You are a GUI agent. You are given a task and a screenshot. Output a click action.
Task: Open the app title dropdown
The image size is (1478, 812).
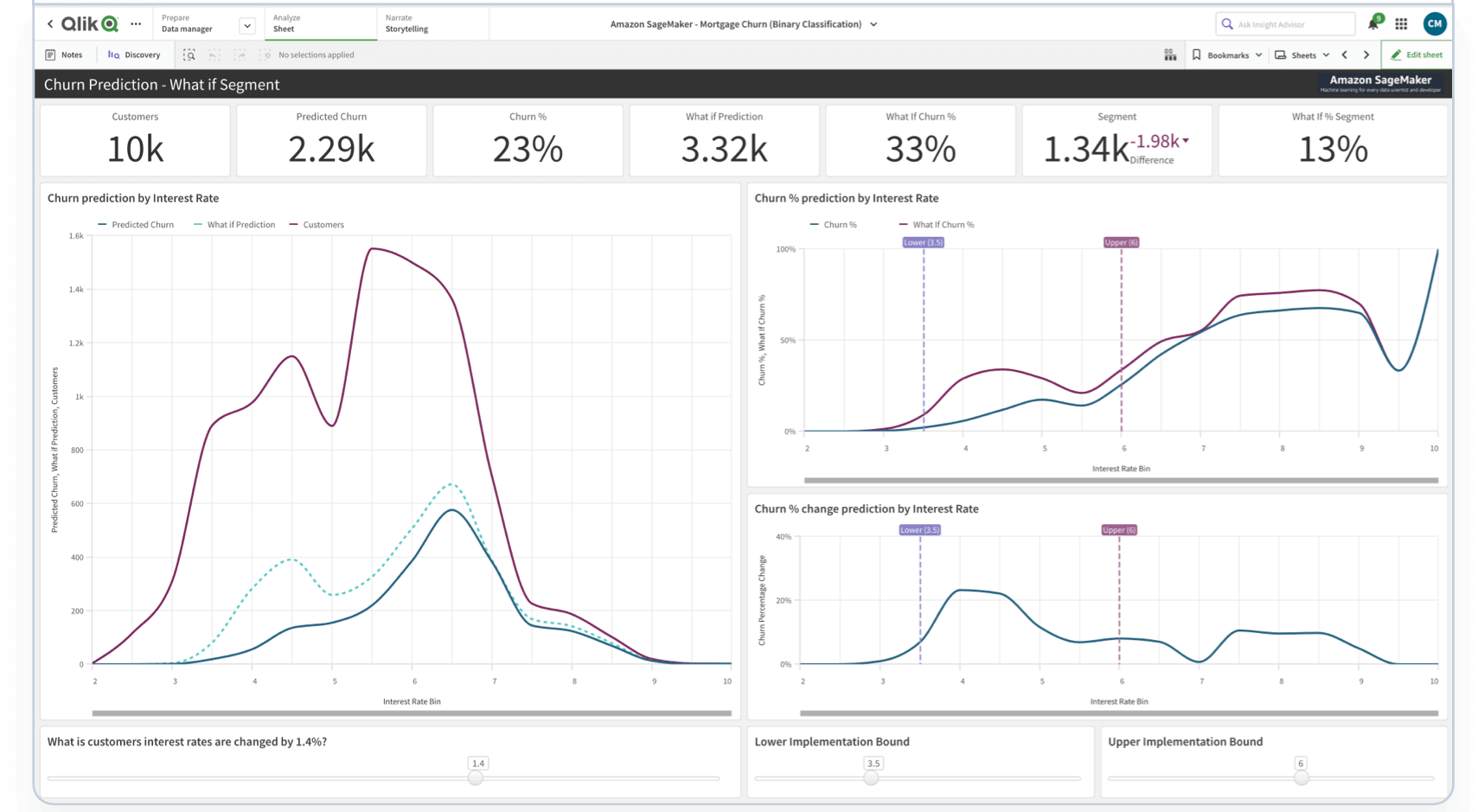(x=874, y=23)
